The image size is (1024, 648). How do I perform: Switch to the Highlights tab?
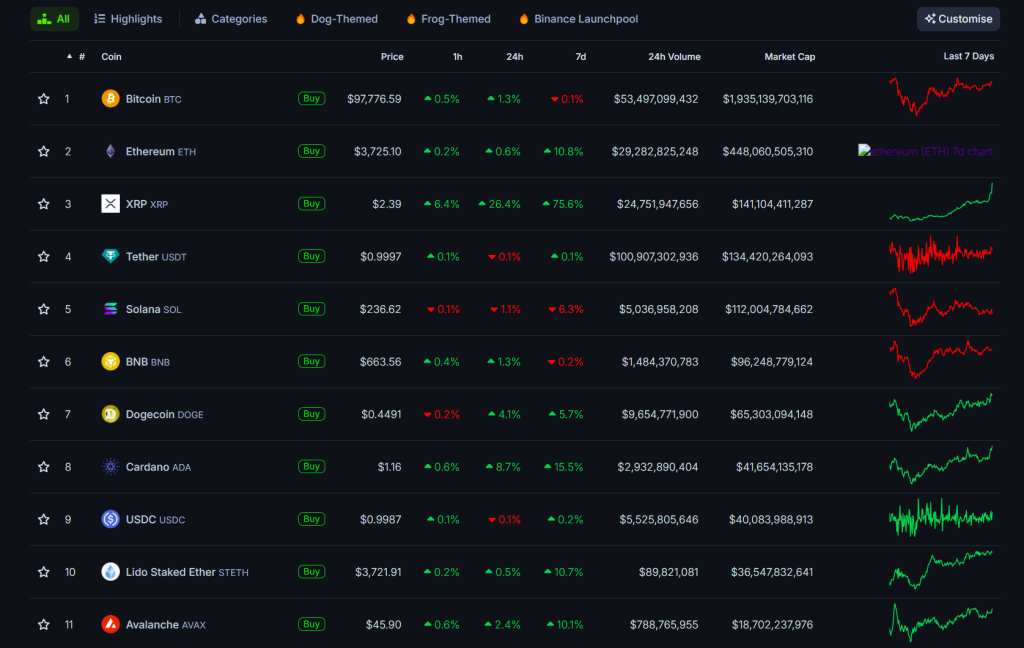(128, 19)
